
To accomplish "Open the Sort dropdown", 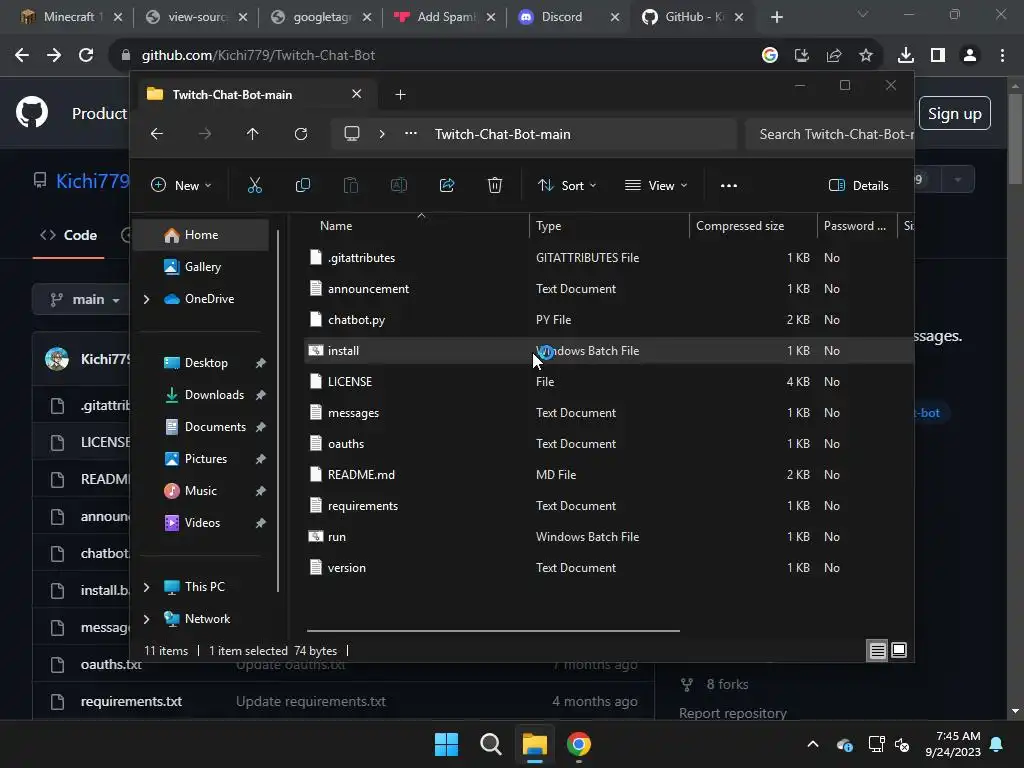I will point(566,185).
